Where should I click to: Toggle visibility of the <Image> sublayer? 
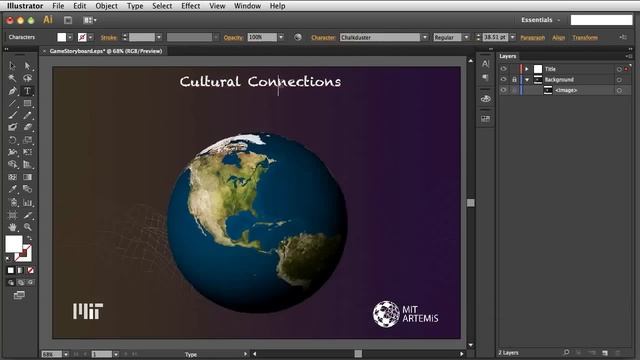[503, 90]
